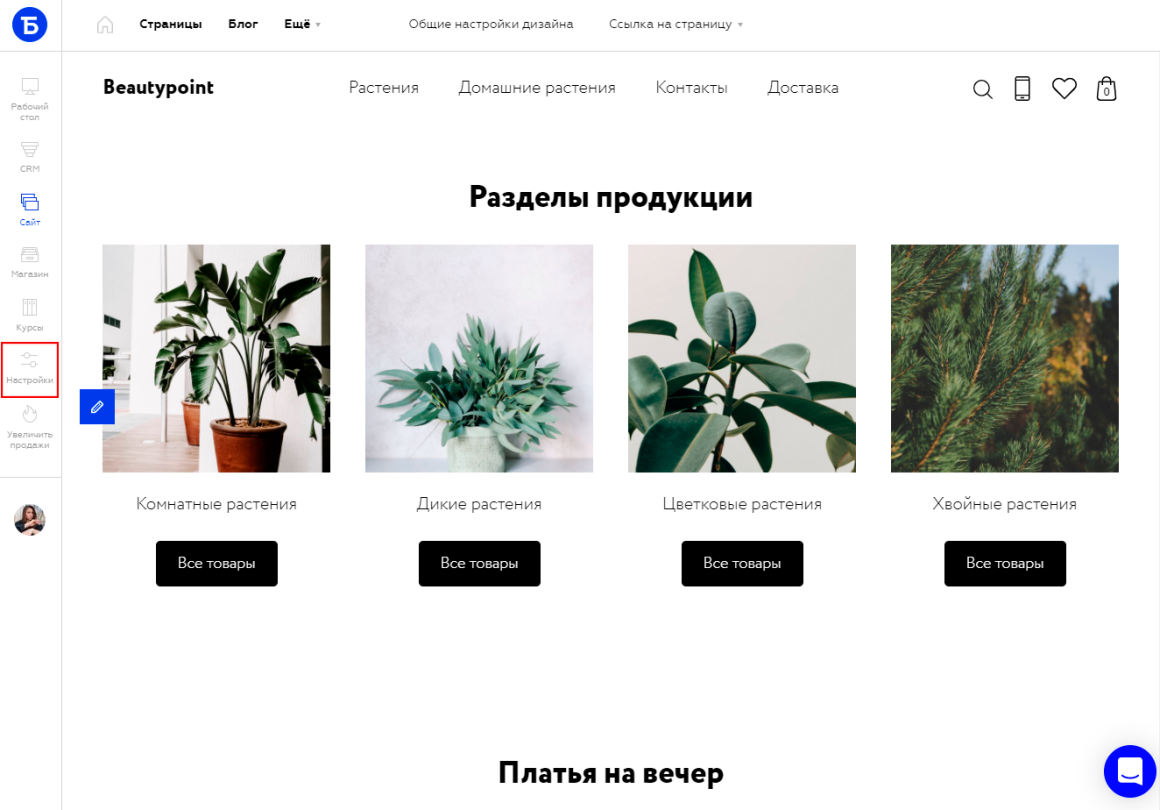
Task: Open the favorites heart icon
Action: 1064,89
